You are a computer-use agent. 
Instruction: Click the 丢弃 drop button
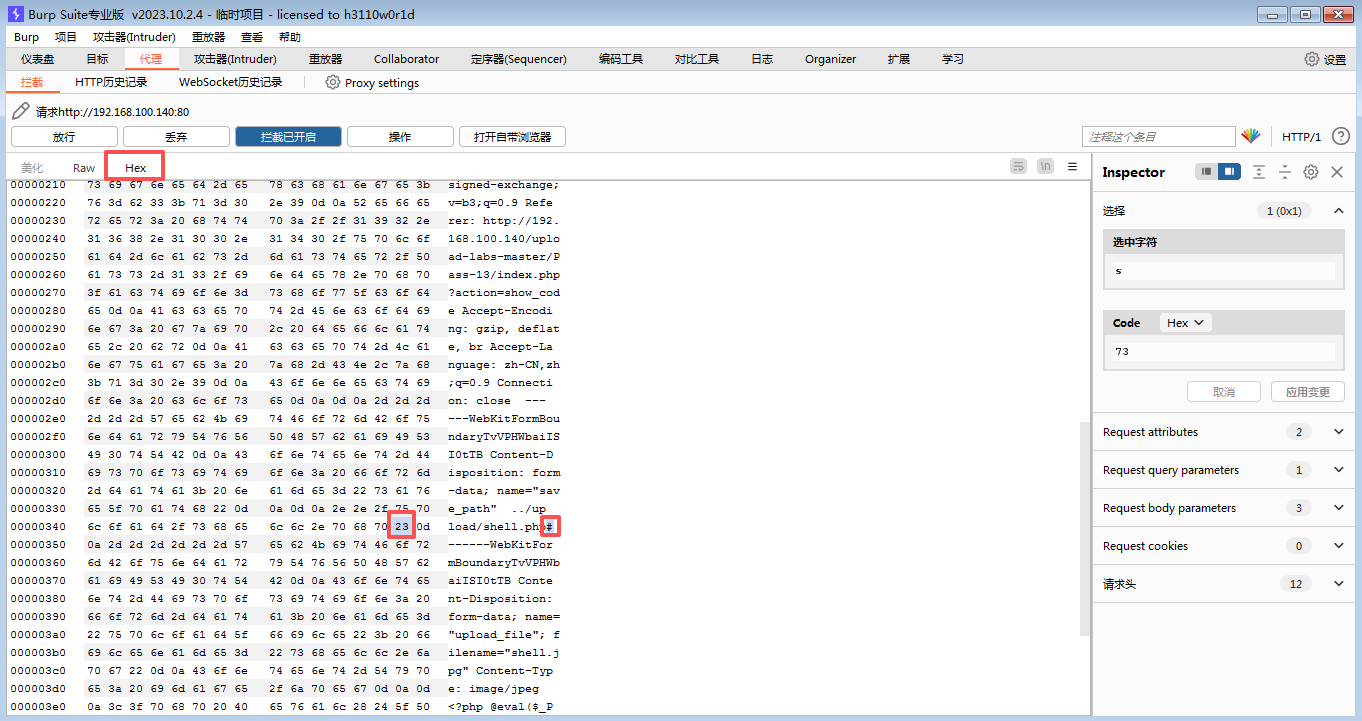click(176, 137)
